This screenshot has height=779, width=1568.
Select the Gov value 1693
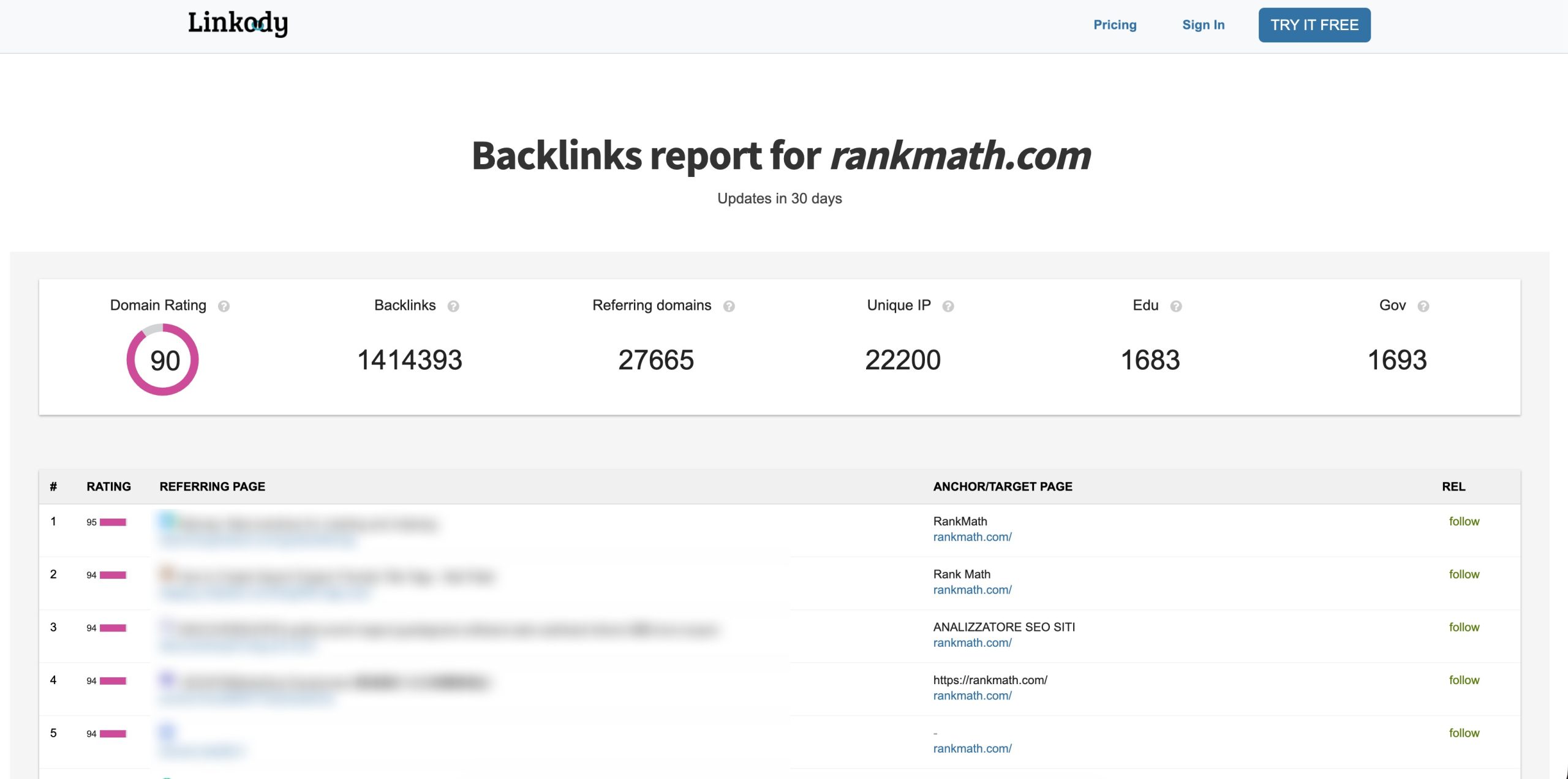(x=1397, y=360)
